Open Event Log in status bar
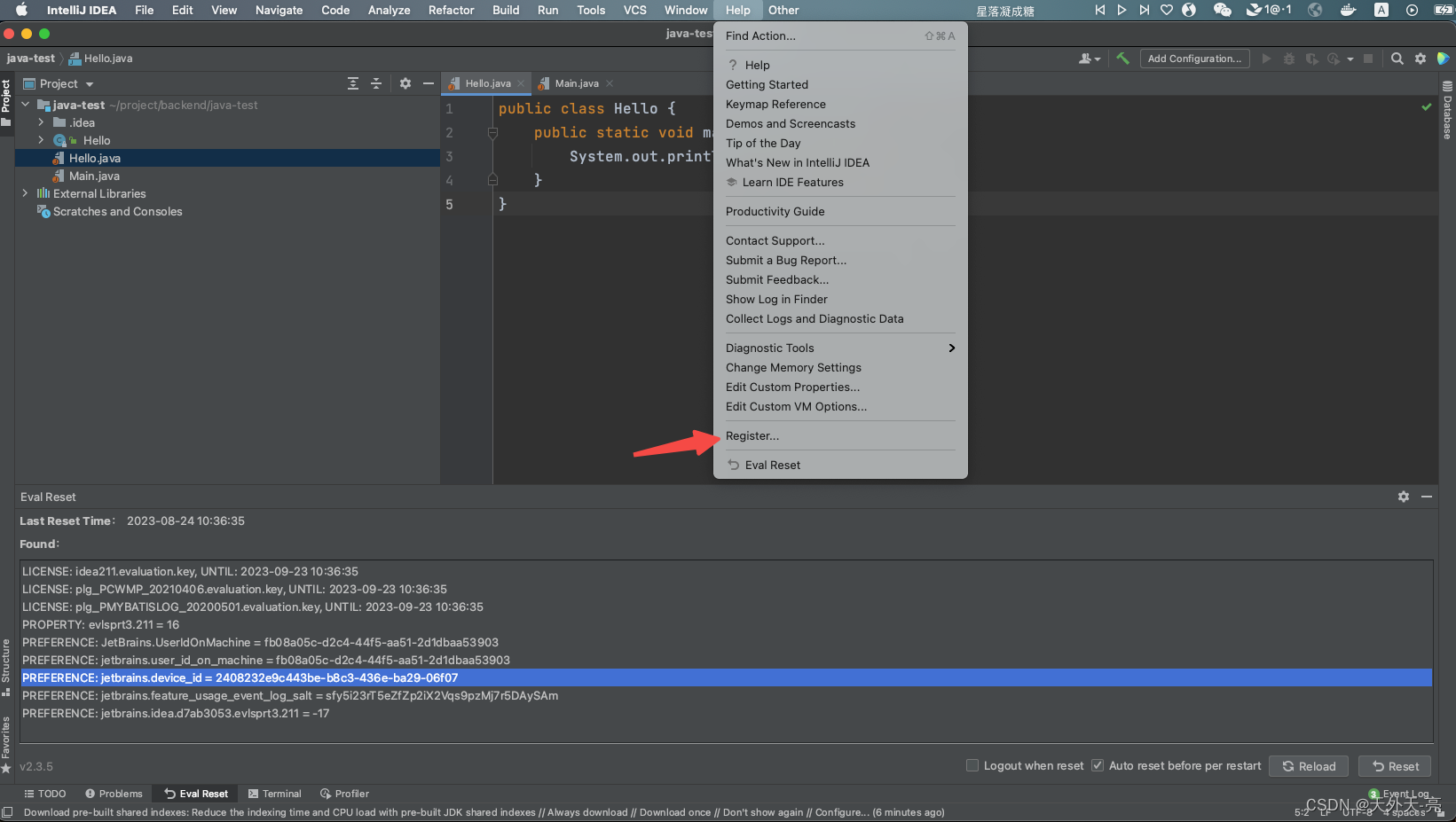The image size is (1456, 822). coord(1399,795)
